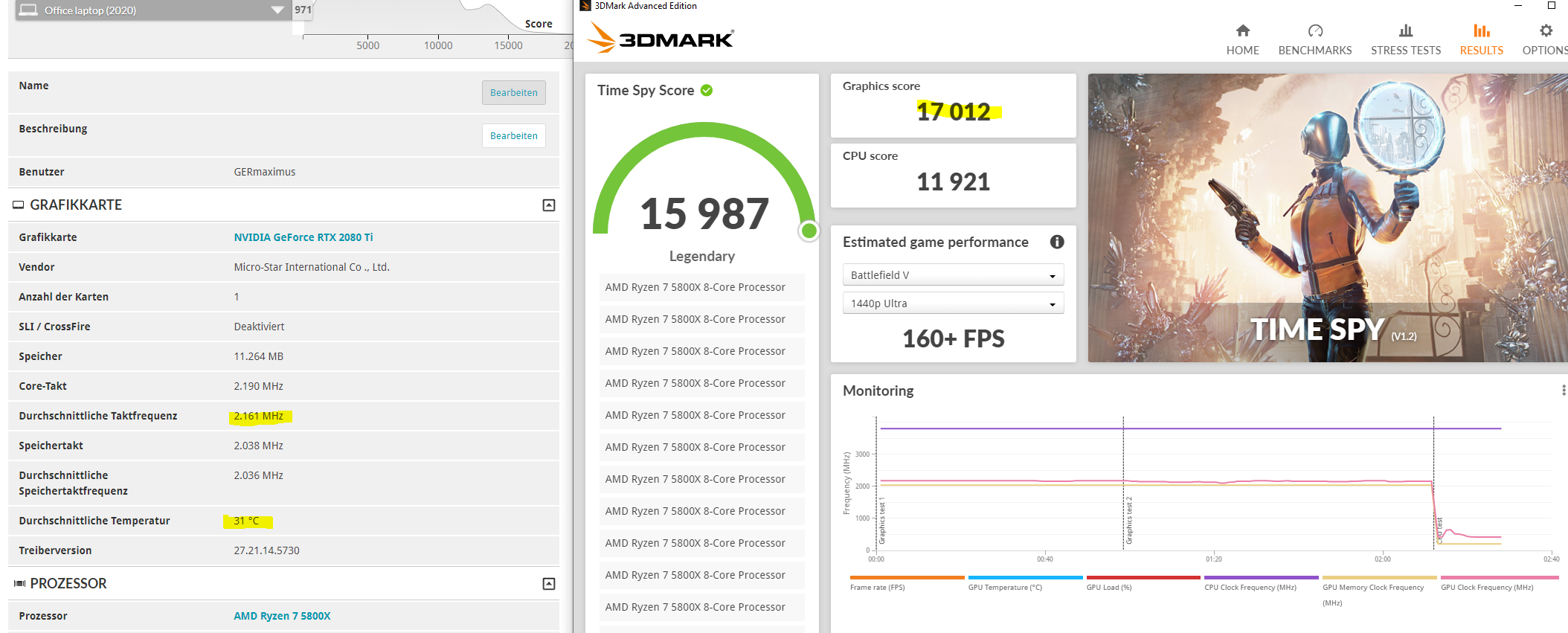
Task: Click the Speichertakt value 2.038 MHz
Action: (x=258, y=446)
